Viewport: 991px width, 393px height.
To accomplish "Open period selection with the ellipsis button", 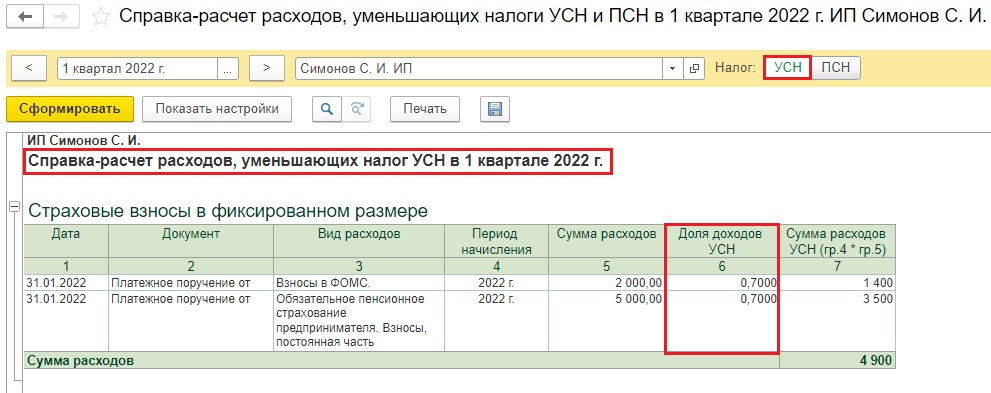I will pyautogui.click(x=228, y=69).
